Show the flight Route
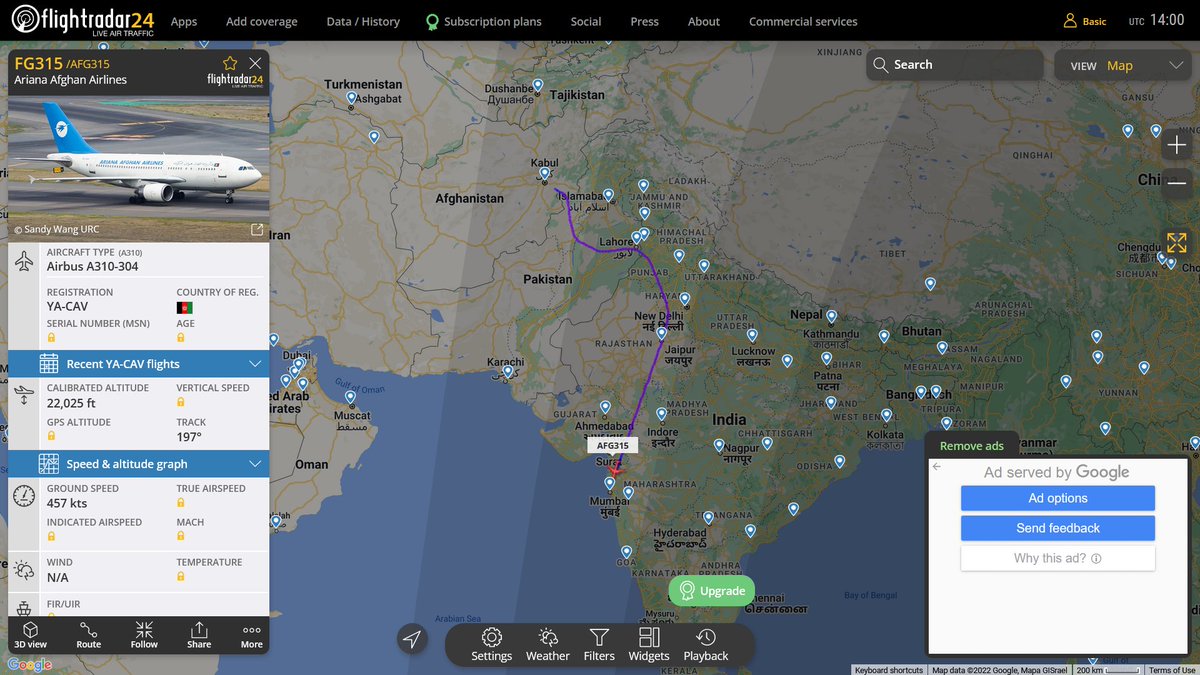 [89, 635]
